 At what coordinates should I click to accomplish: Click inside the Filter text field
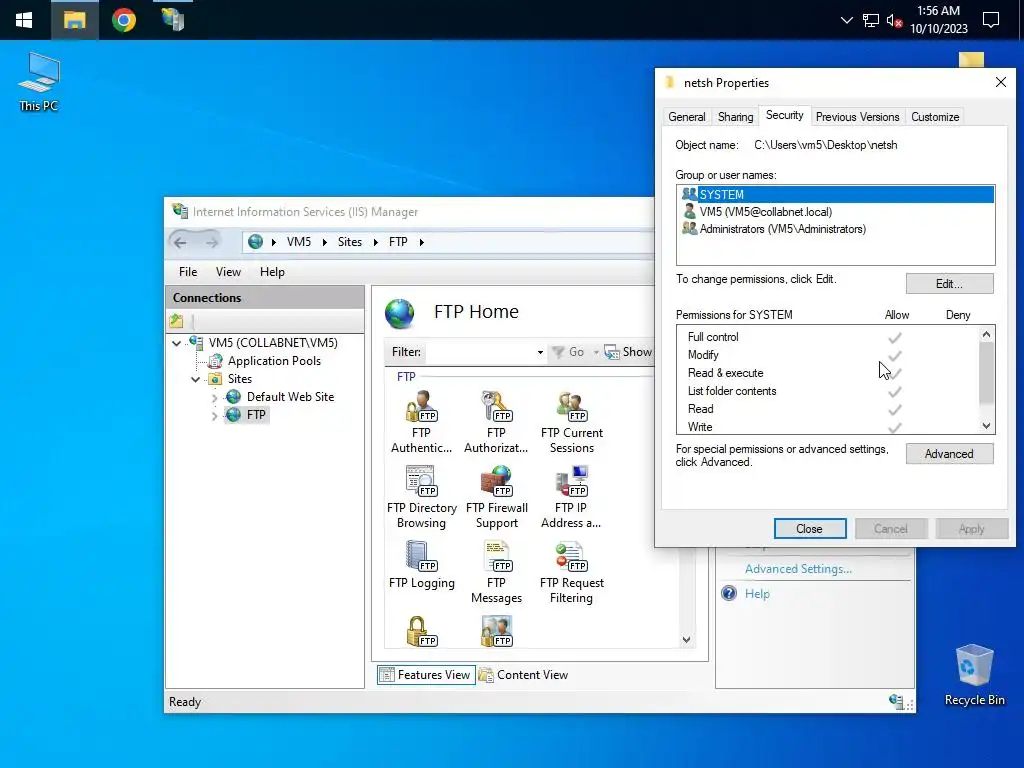point(480,352)
